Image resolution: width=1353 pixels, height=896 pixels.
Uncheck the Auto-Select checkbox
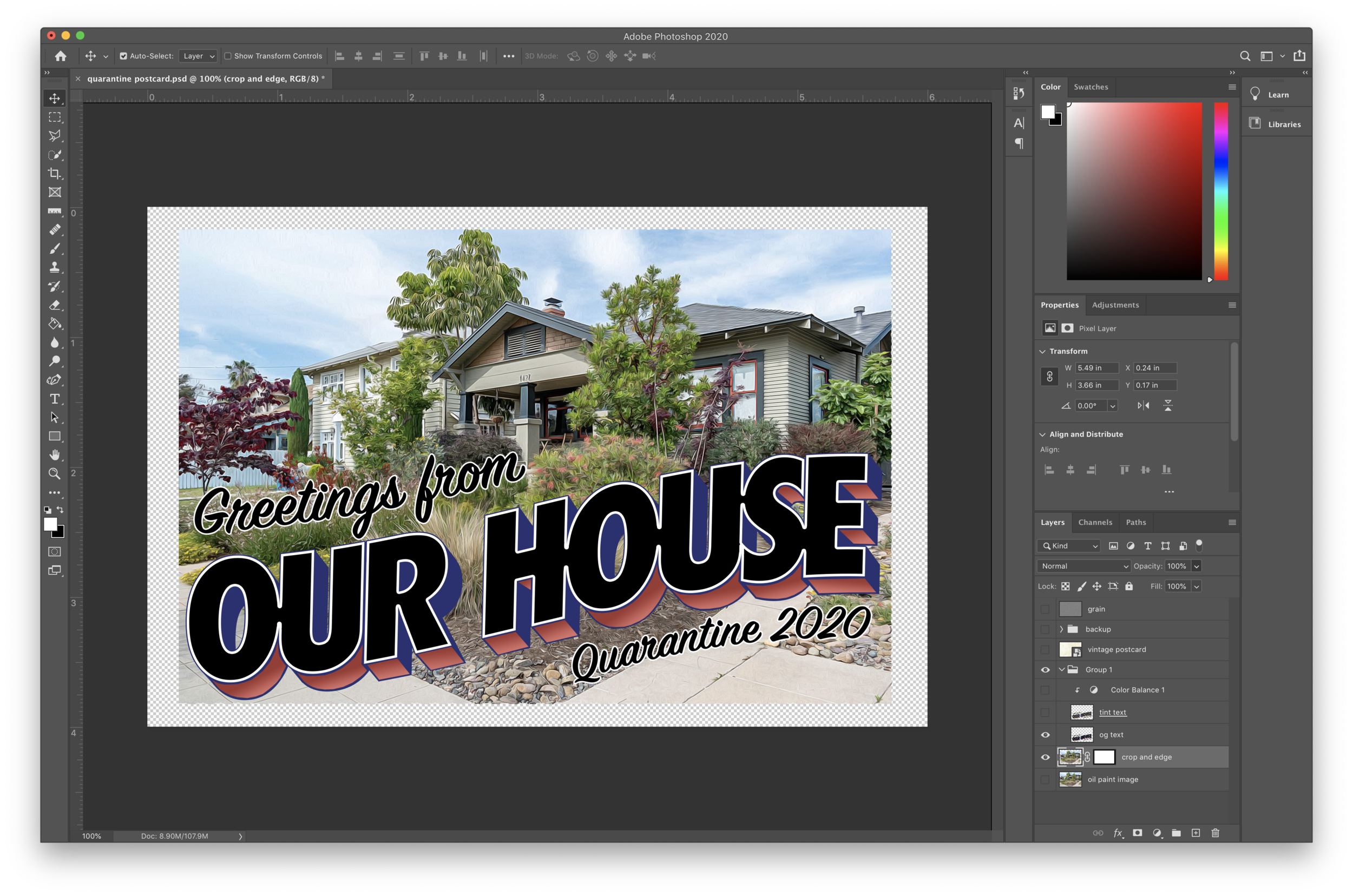[x=123, y=56]
